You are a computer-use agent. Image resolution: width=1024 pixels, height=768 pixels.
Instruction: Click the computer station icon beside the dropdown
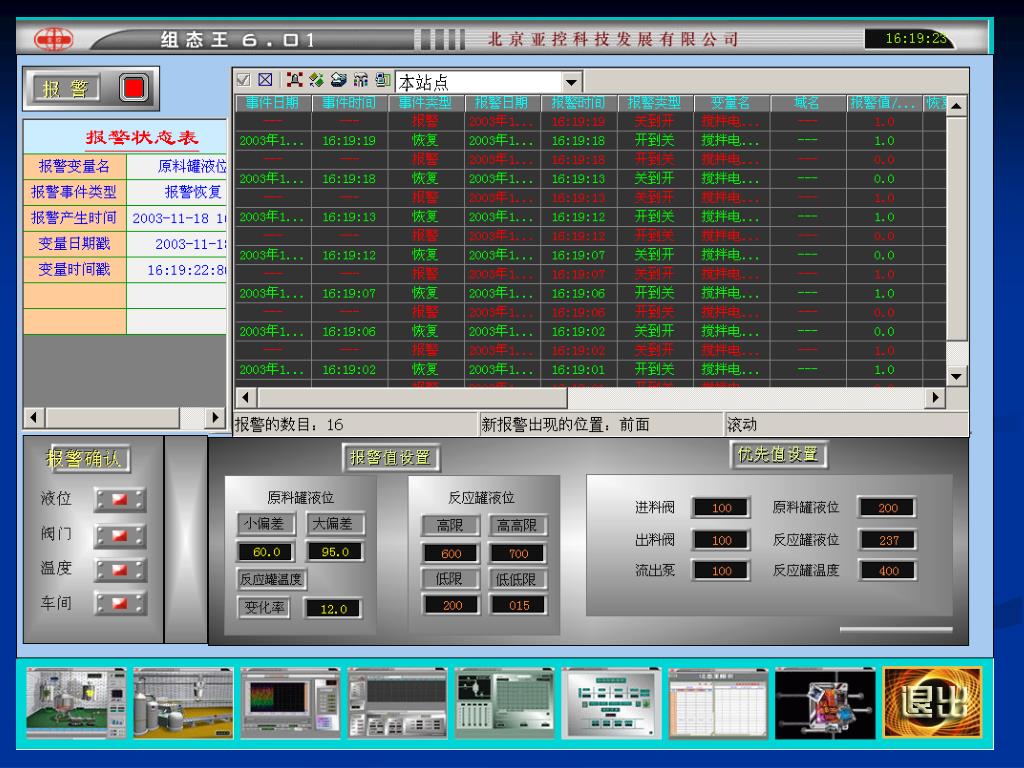pos(383,80)
